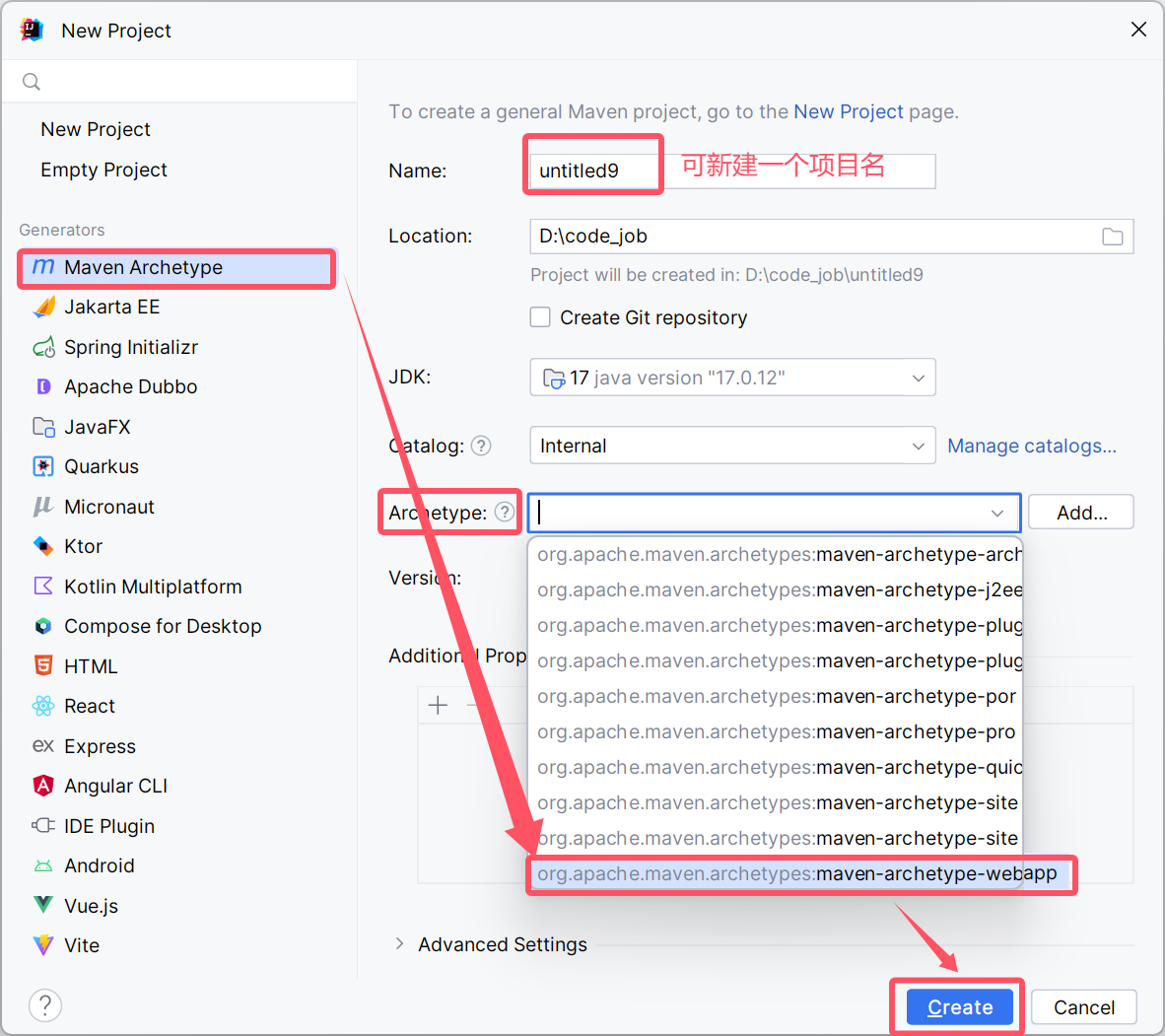Click the React atom icon
The image size is (1165, 1036).
tap(43, 706)
